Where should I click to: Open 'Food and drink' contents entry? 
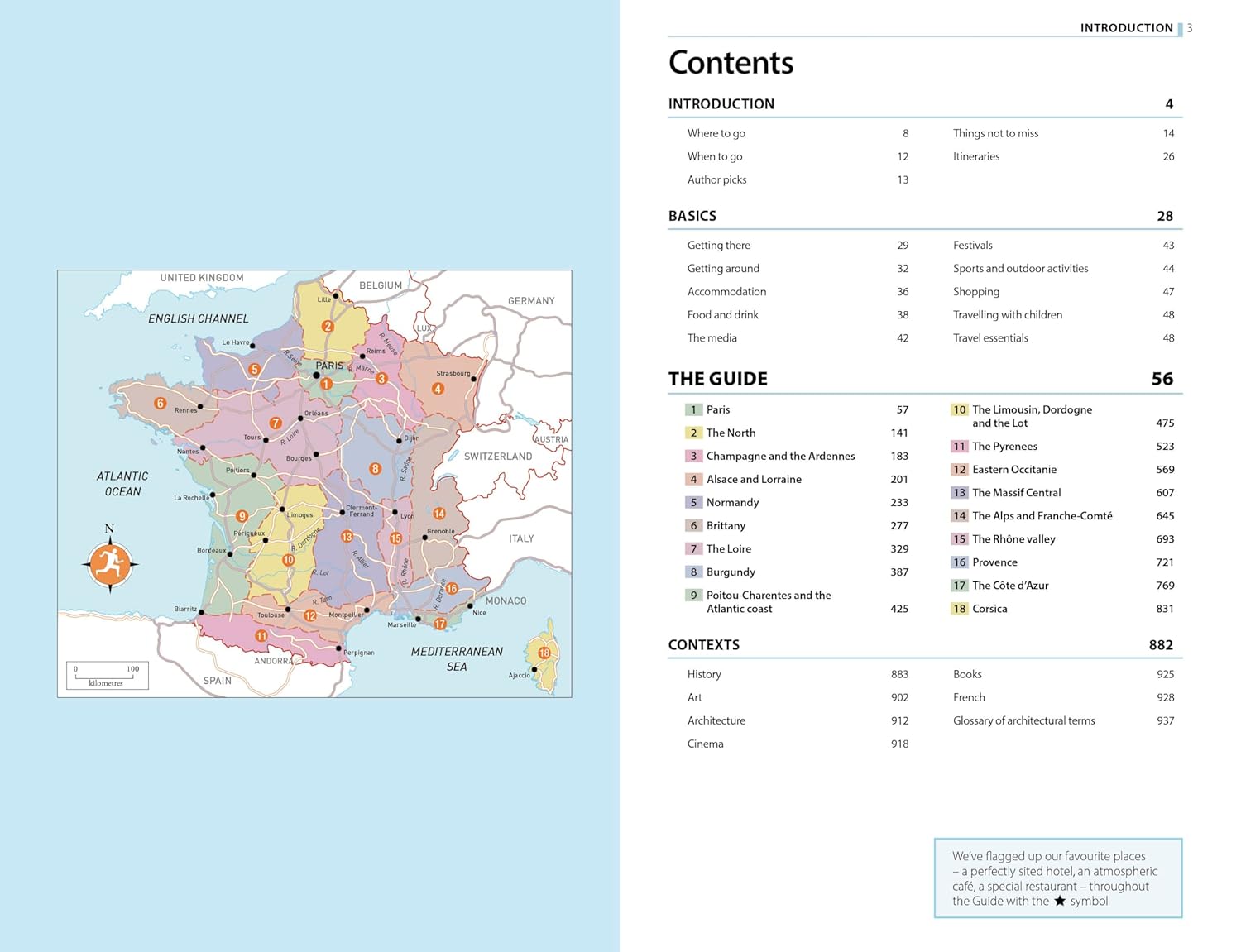(x=723, y=315)
